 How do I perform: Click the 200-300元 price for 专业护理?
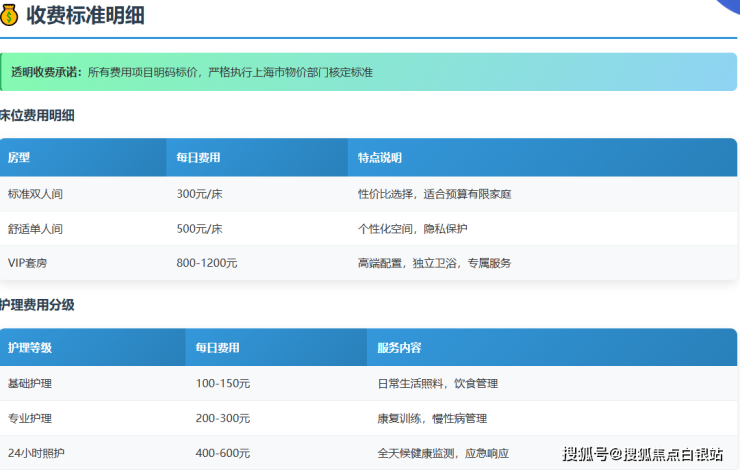(223, 418)
